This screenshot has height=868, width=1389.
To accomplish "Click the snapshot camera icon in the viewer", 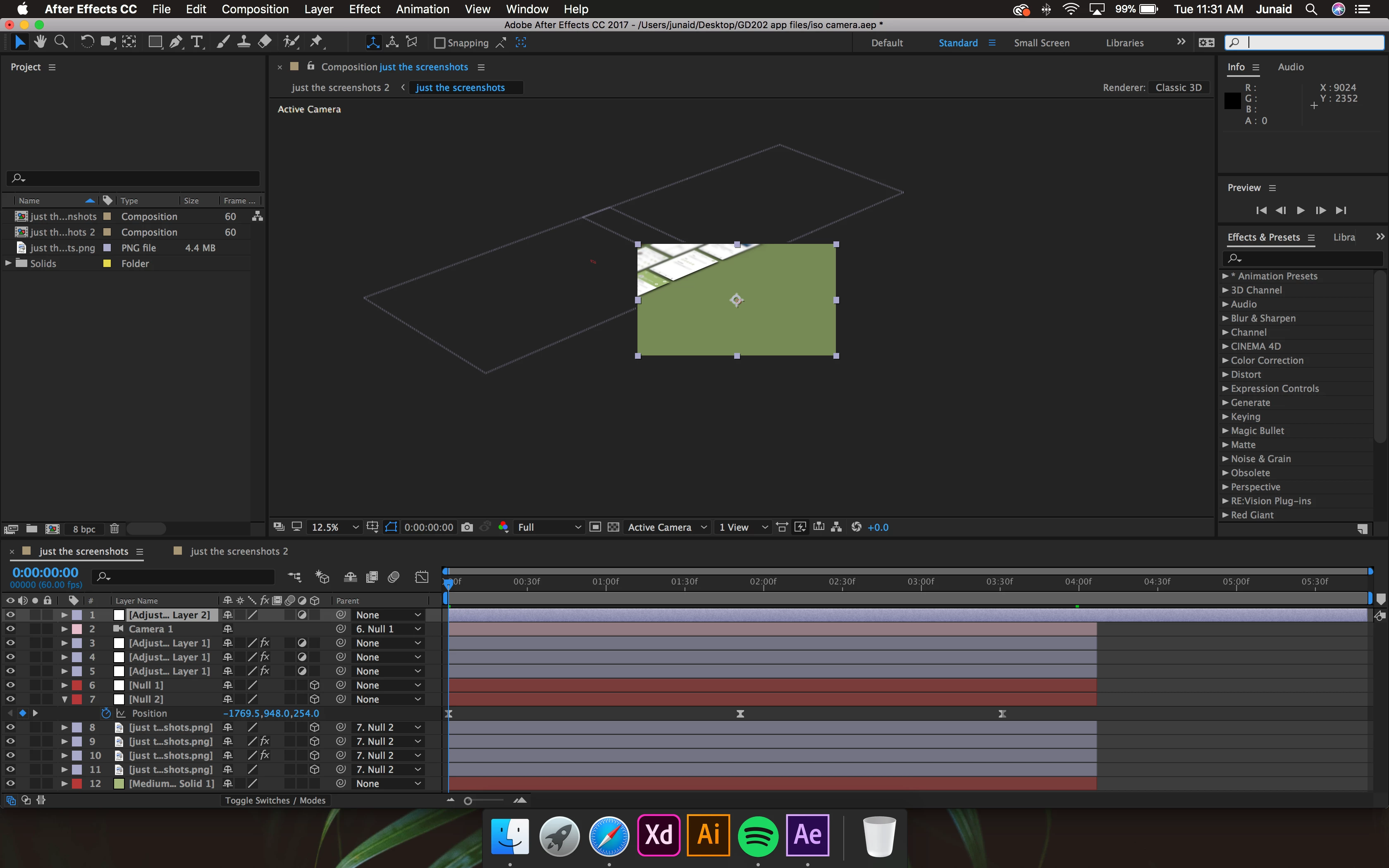I will pos(467,527).
